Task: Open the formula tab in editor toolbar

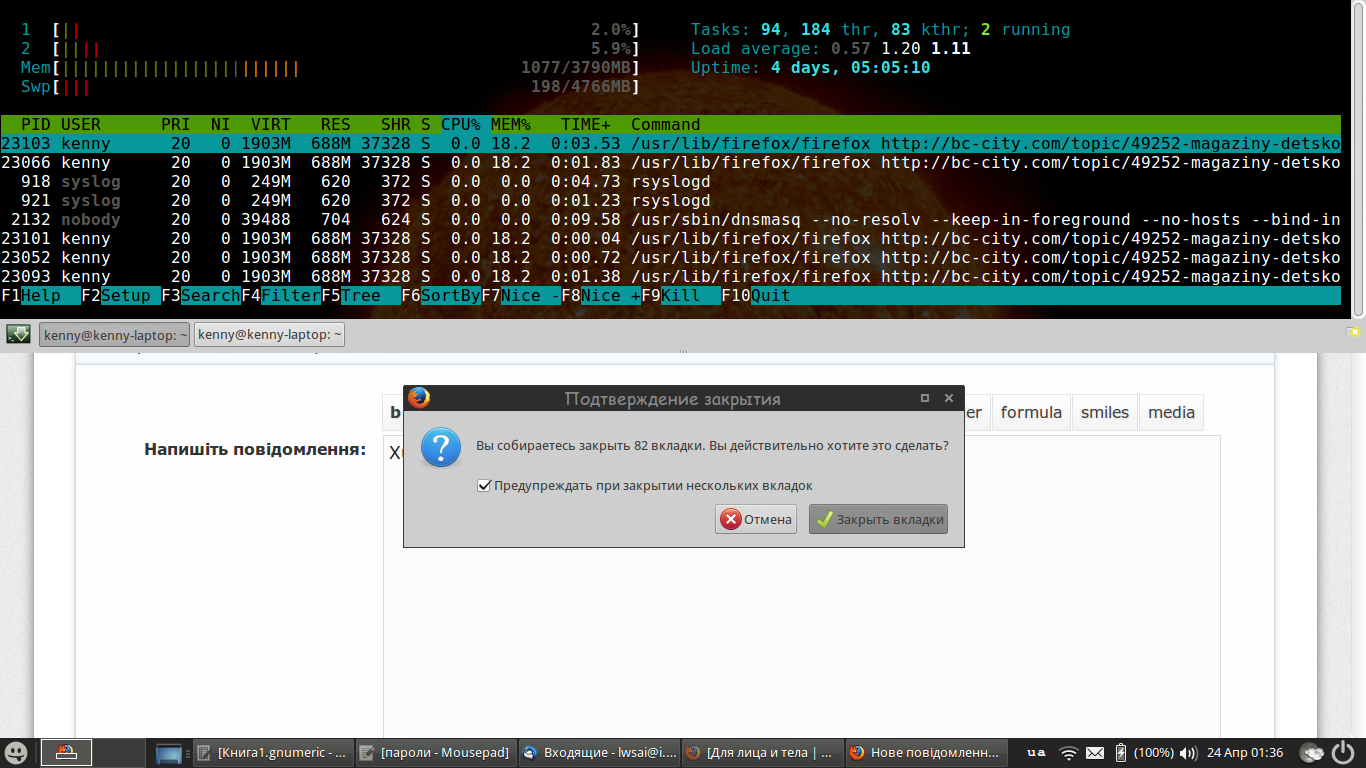Action: 1031,412
